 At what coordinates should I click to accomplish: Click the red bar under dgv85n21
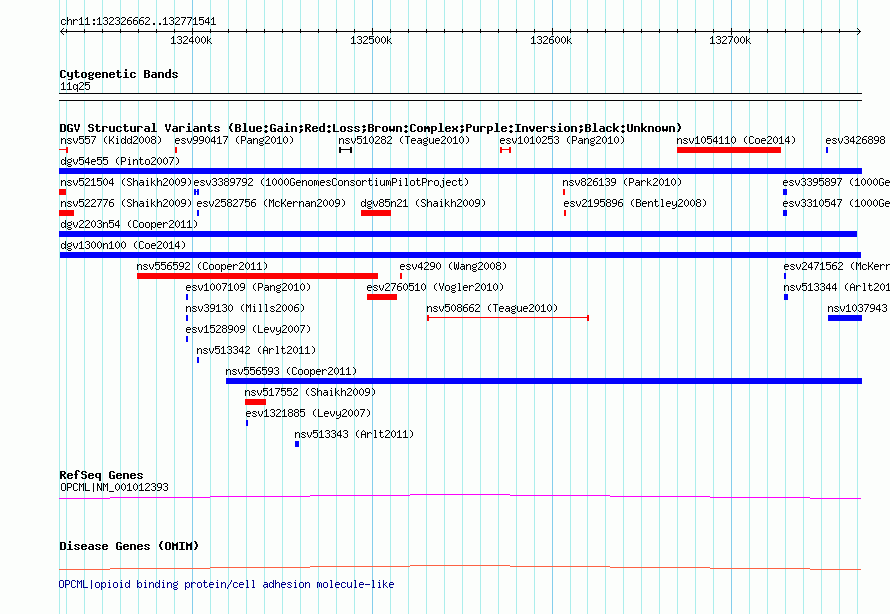[x=376, y=213]
